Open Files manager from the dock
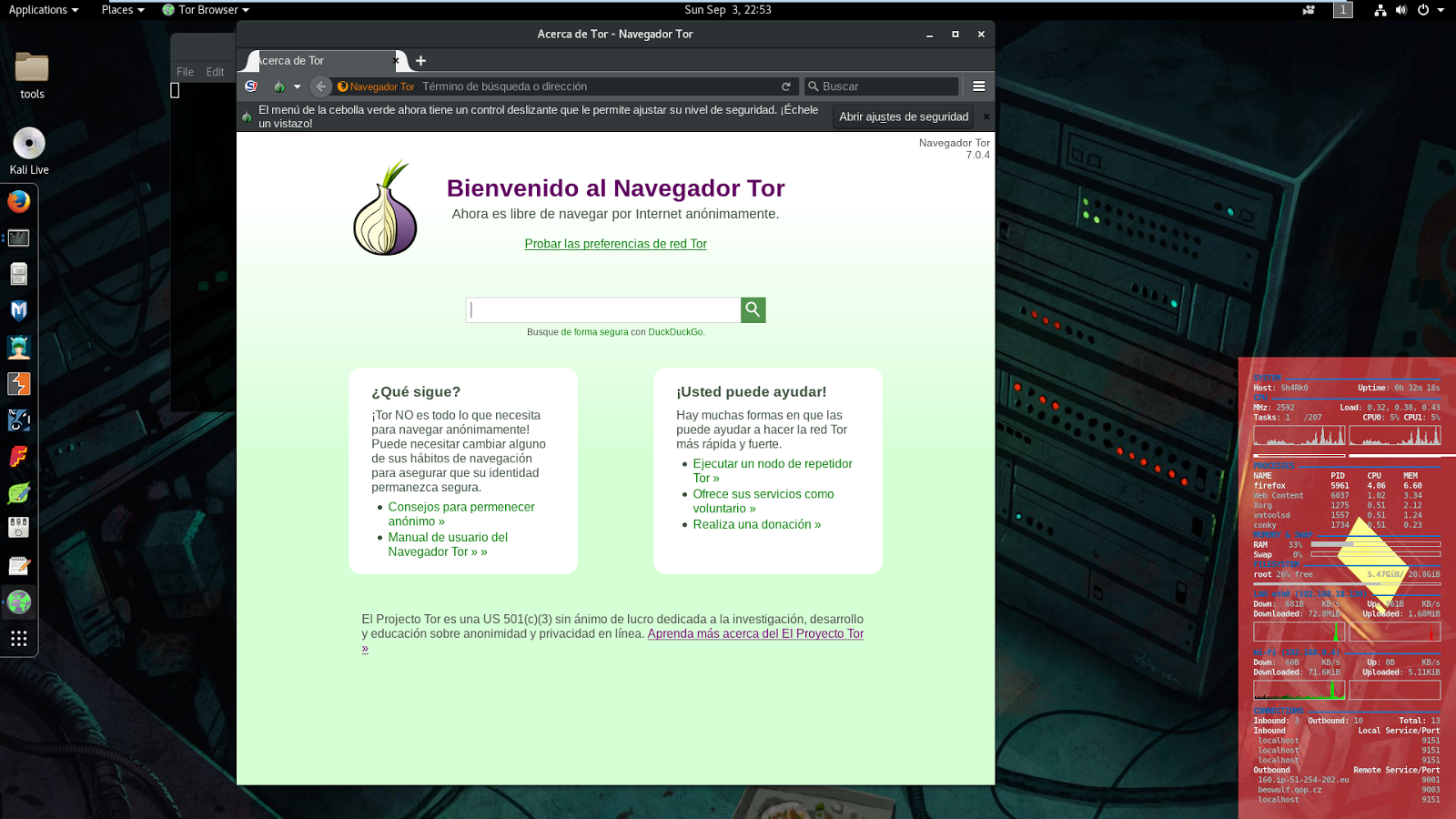The height and width of the screenshot is (819, 1456). pos(19,275)
